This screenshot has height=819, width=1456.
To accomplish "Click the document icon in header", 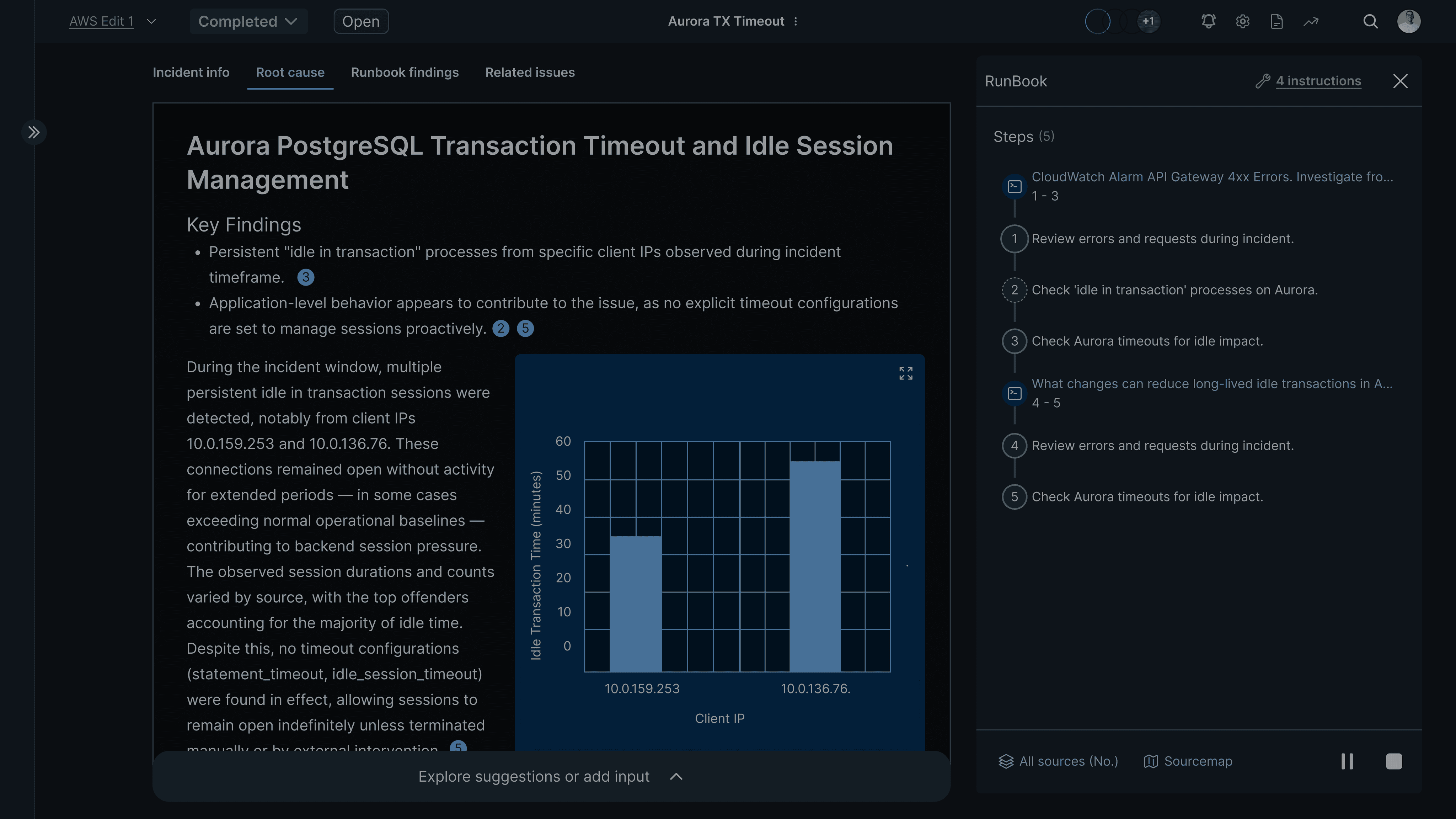I will pyautogui.click(x=1276, y=21).
